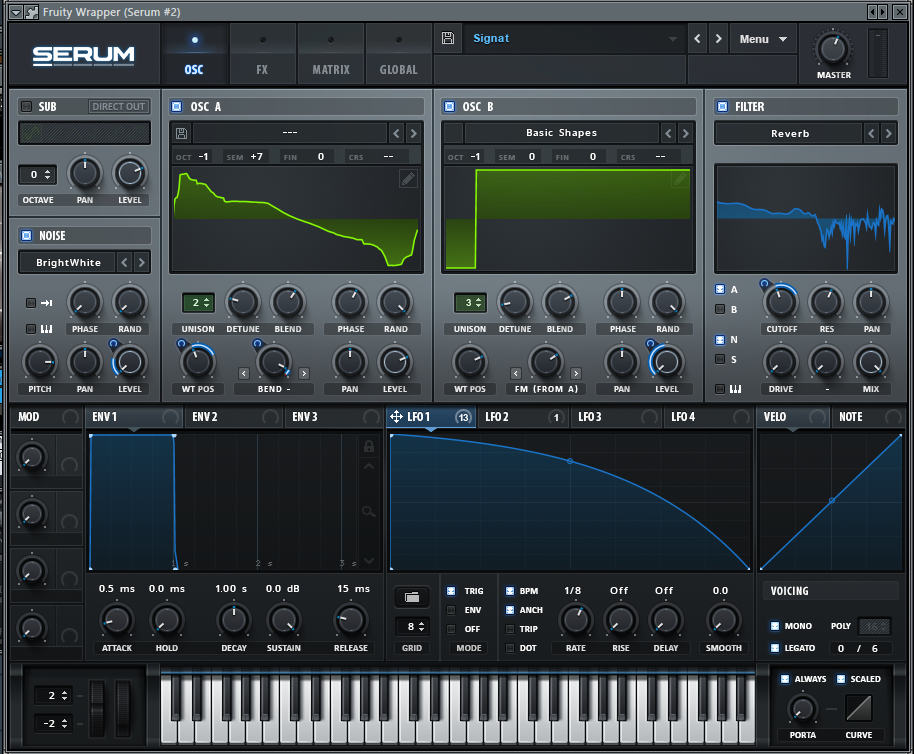Screen dimensions: 914x754
Task: Open the LFO shape folder icon
Action: (412, 597)
